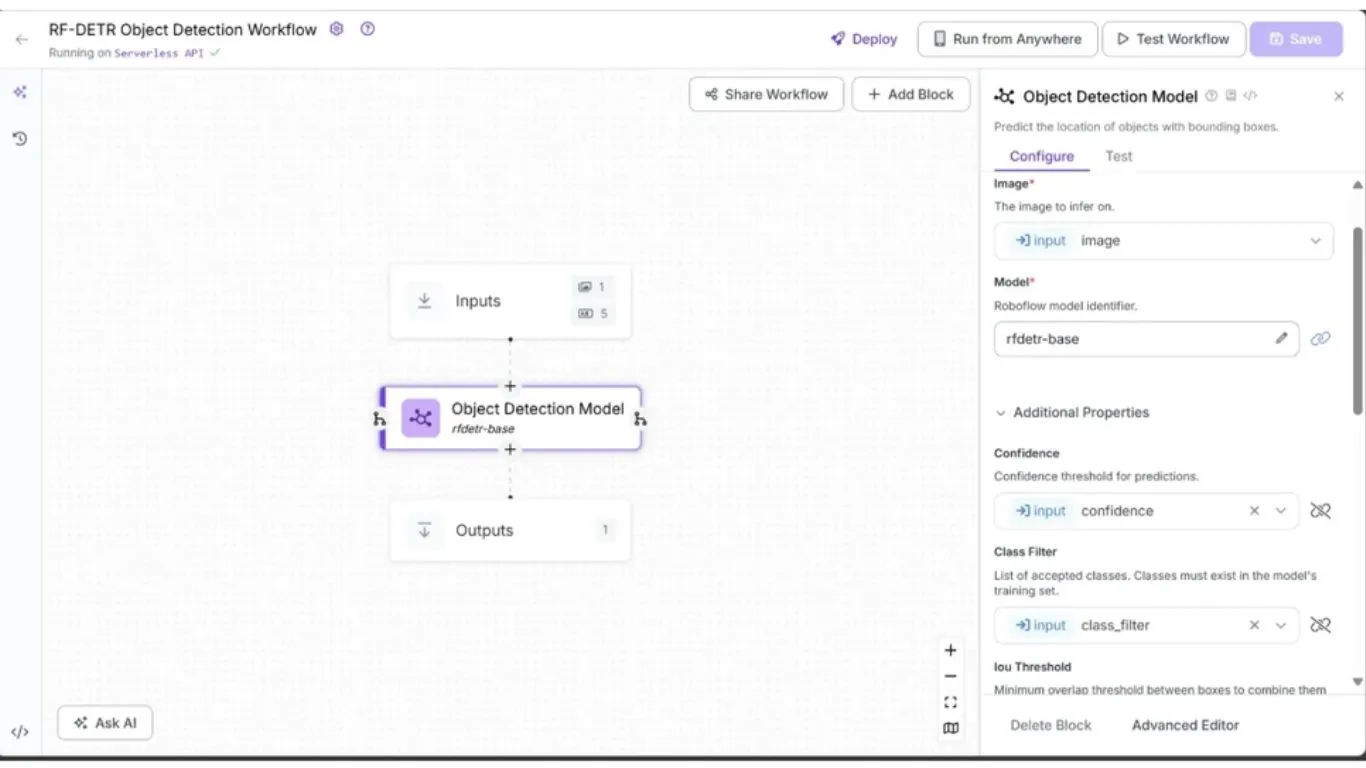Click the left branch handle of the model block

tap(379, 419)
